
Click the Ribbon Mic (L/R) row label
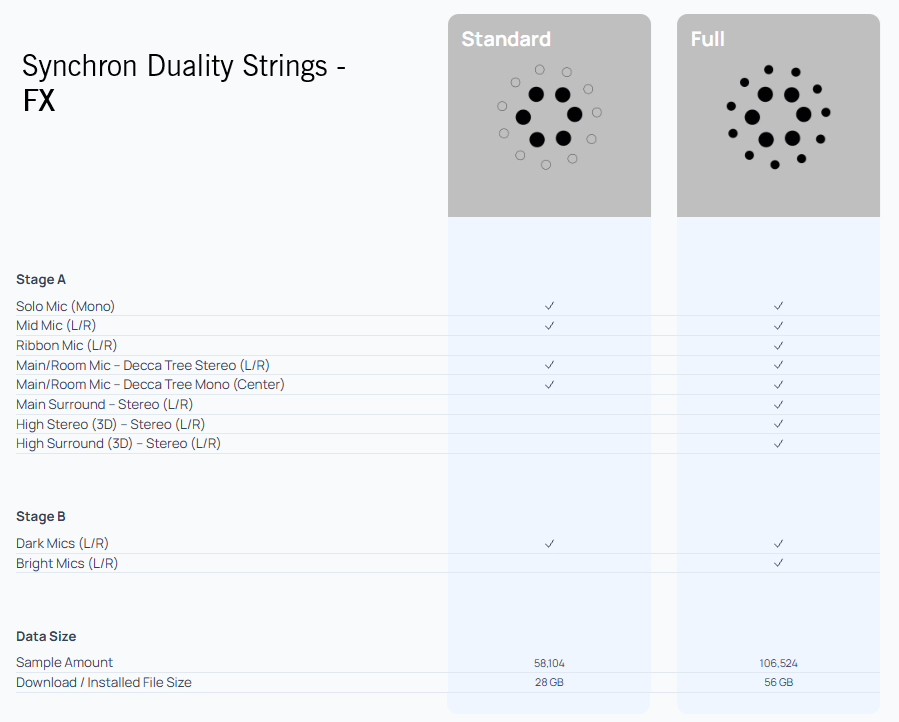tap(66, 345)
